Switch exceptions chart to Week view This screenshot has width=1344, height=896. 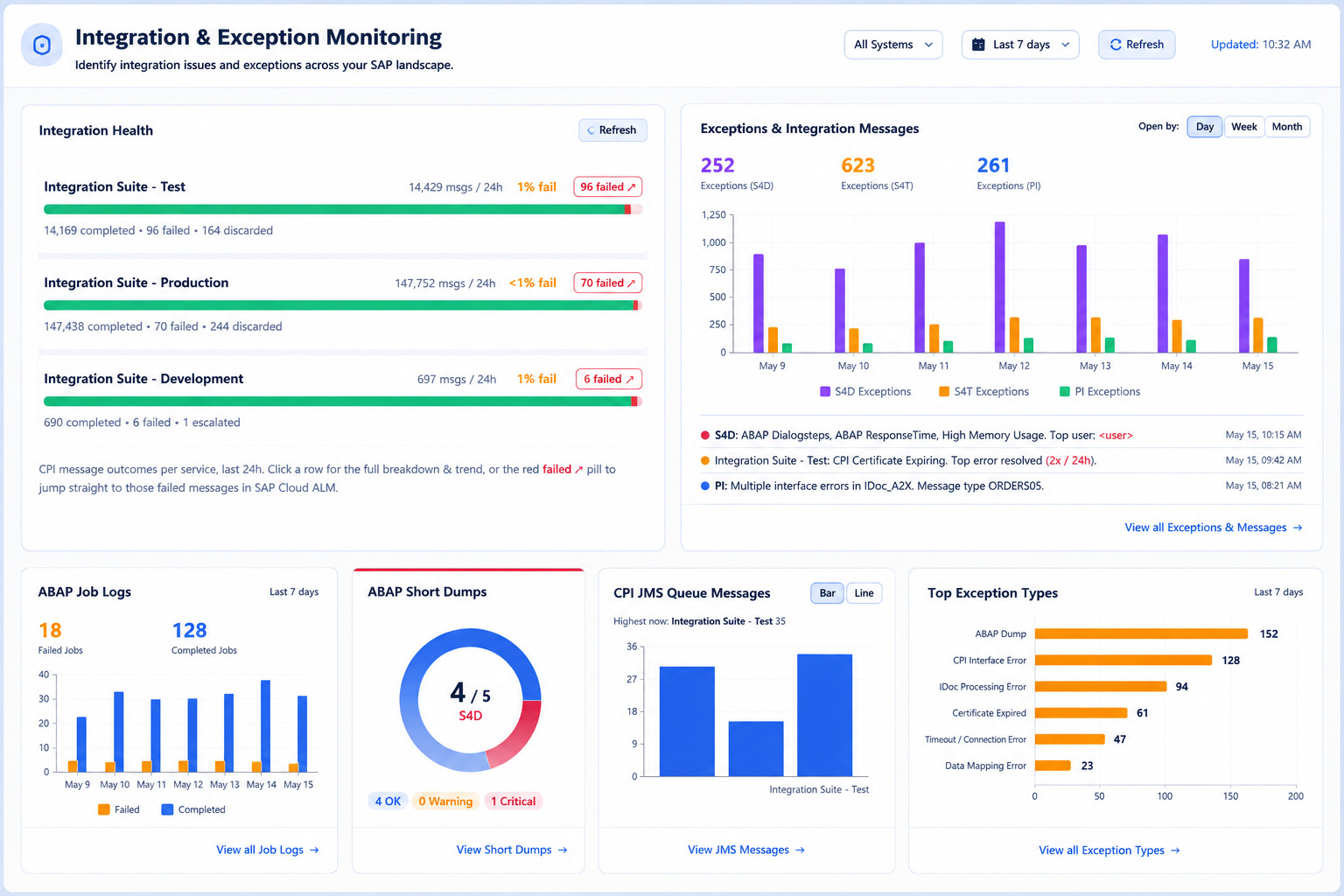coord(1243,127)
